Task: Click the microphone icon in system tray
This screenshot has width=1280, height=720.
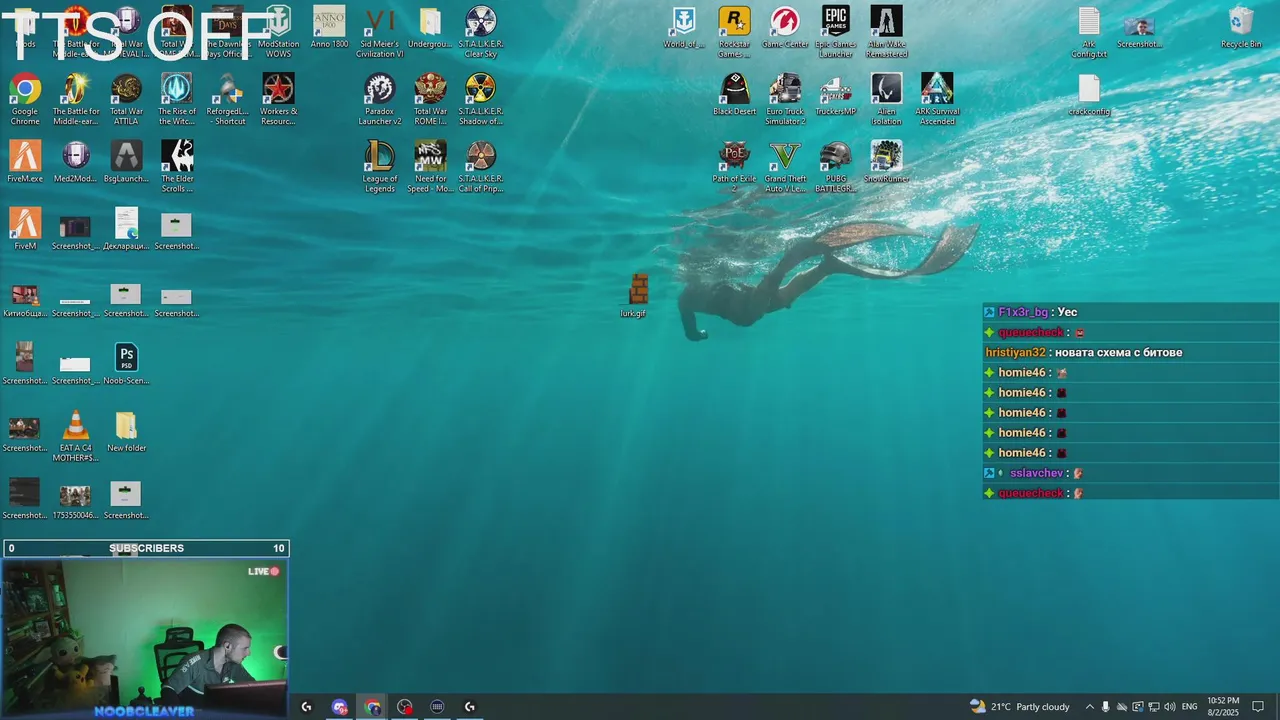Action: pyautogui.click(x=1106, y=707)
